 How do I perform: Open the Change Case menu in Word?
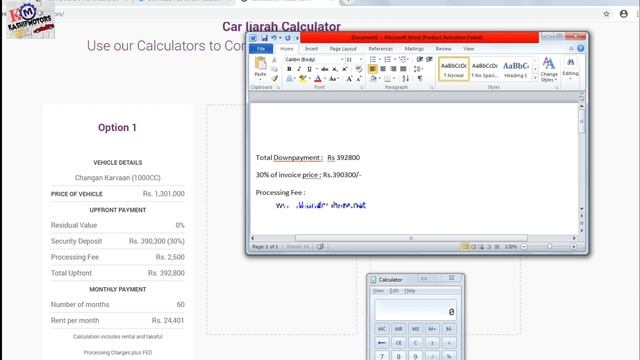[x=333, y=79]
